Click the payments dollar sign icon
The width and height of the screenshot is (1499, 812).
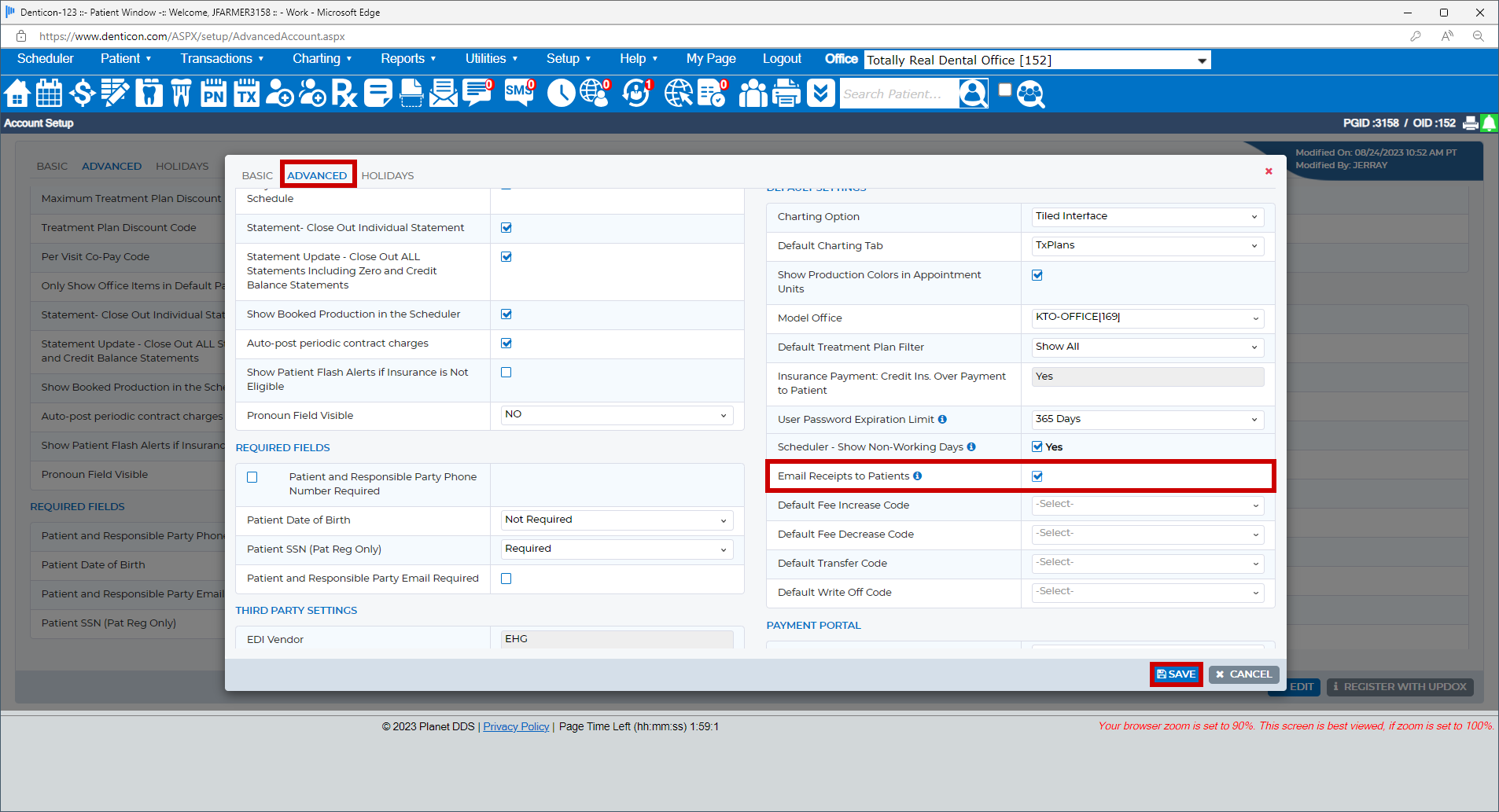click(82, 94)
